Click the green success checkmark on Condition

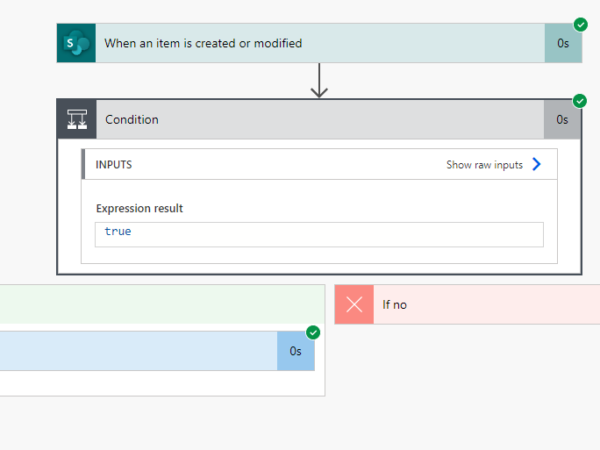coord(580,101)
